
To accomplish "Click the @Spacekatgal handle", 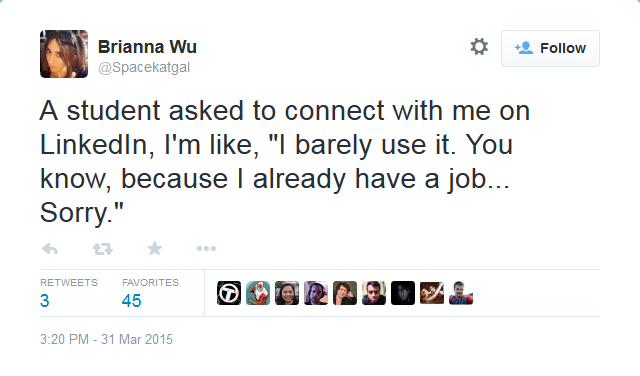I will (x=144, y=67).
